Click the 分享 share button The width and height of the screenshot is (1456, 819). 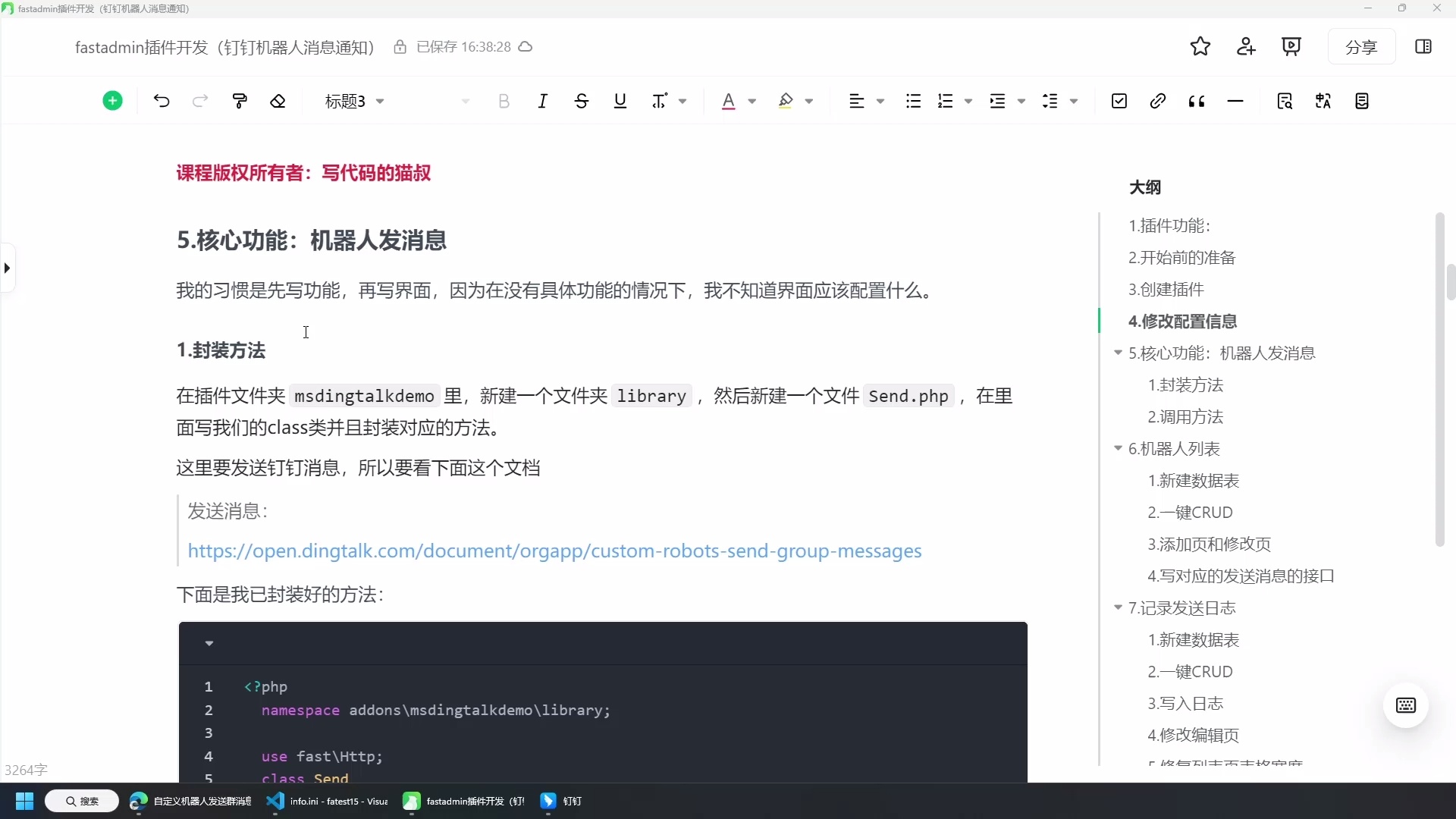tap(1363, 46)
